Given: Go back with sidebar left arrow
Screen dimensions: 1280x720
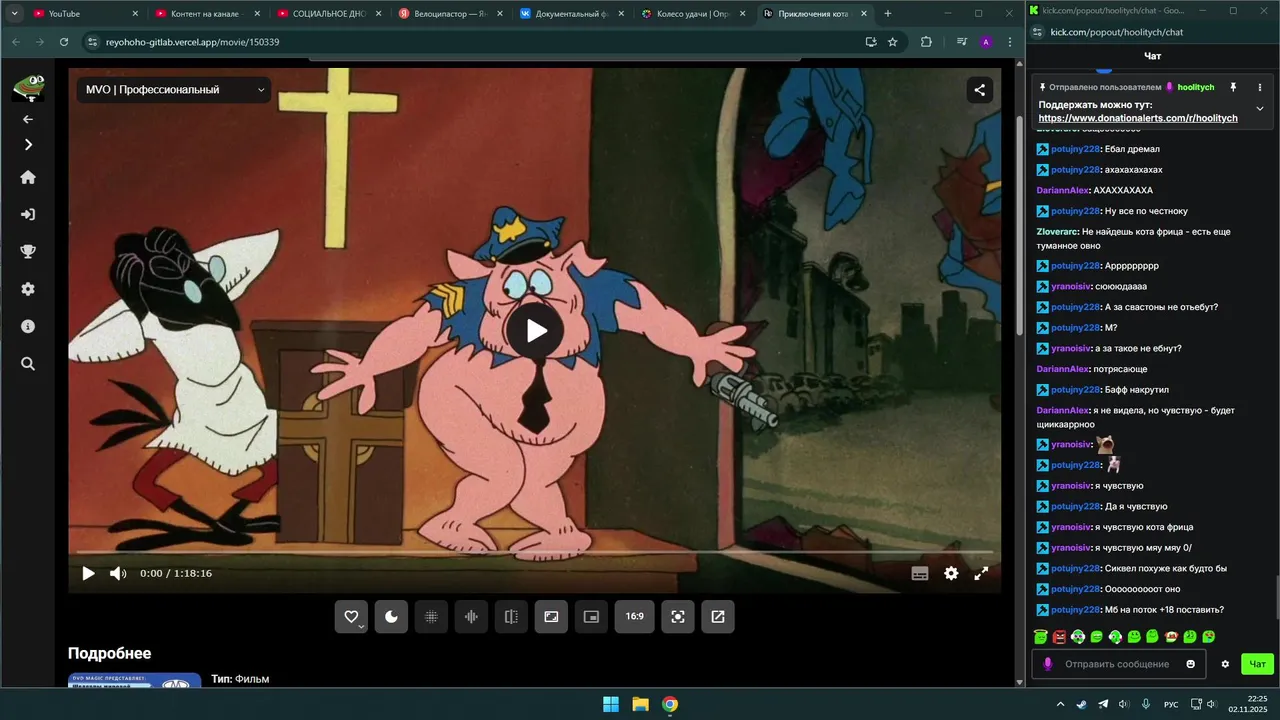Looking at the screenshot, I should (28, 119).
